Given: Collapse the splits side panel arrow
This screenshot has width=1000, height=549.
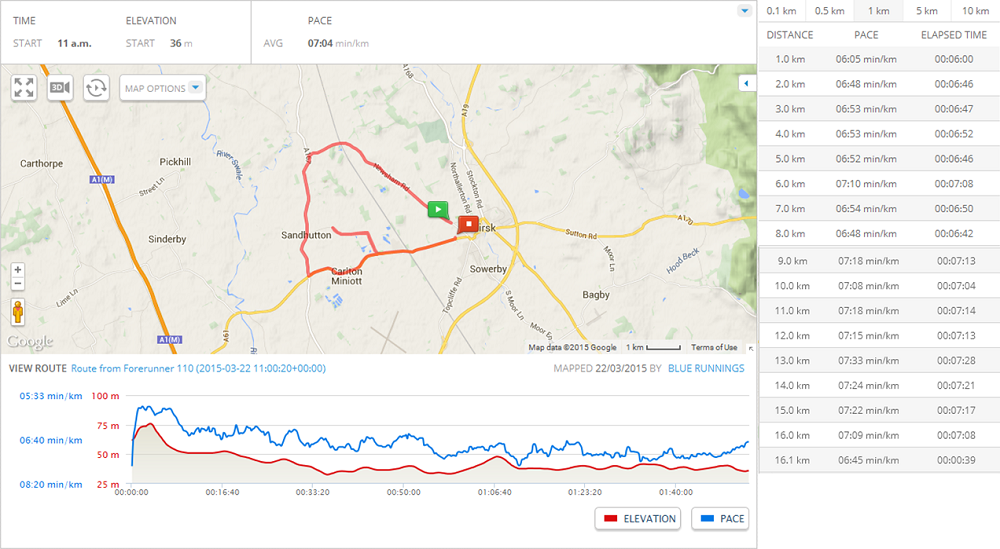Looking at the screenshot, I should click(745, 84).
